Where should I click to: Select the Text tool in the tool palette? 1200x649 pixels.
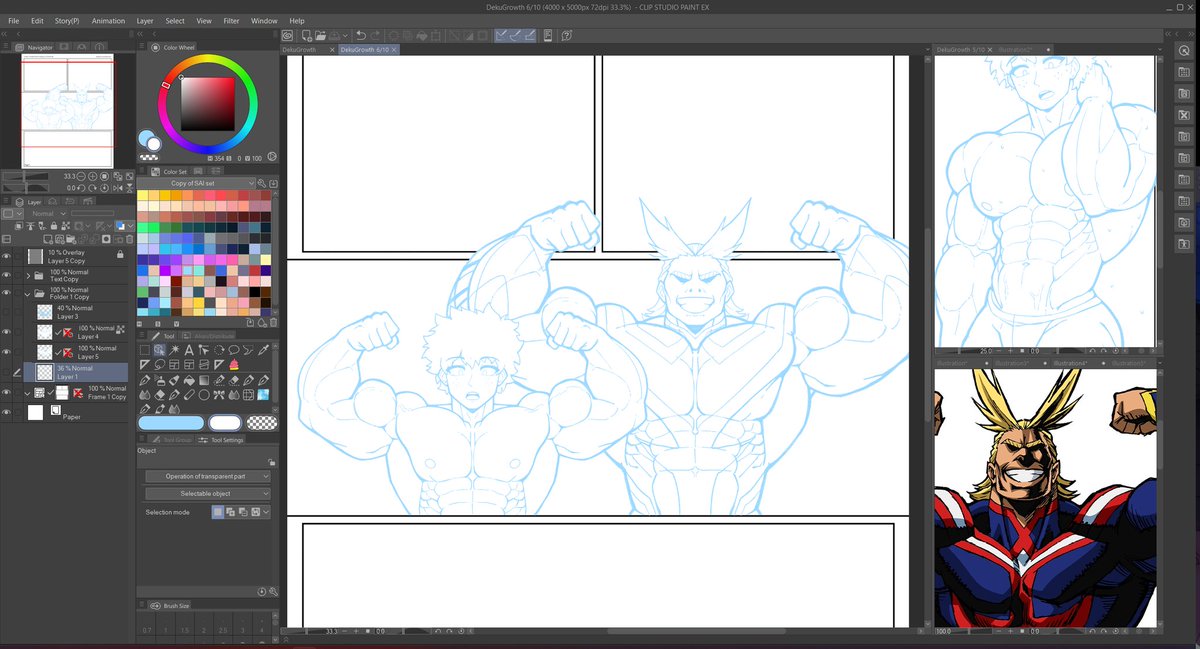coord(189,350)
